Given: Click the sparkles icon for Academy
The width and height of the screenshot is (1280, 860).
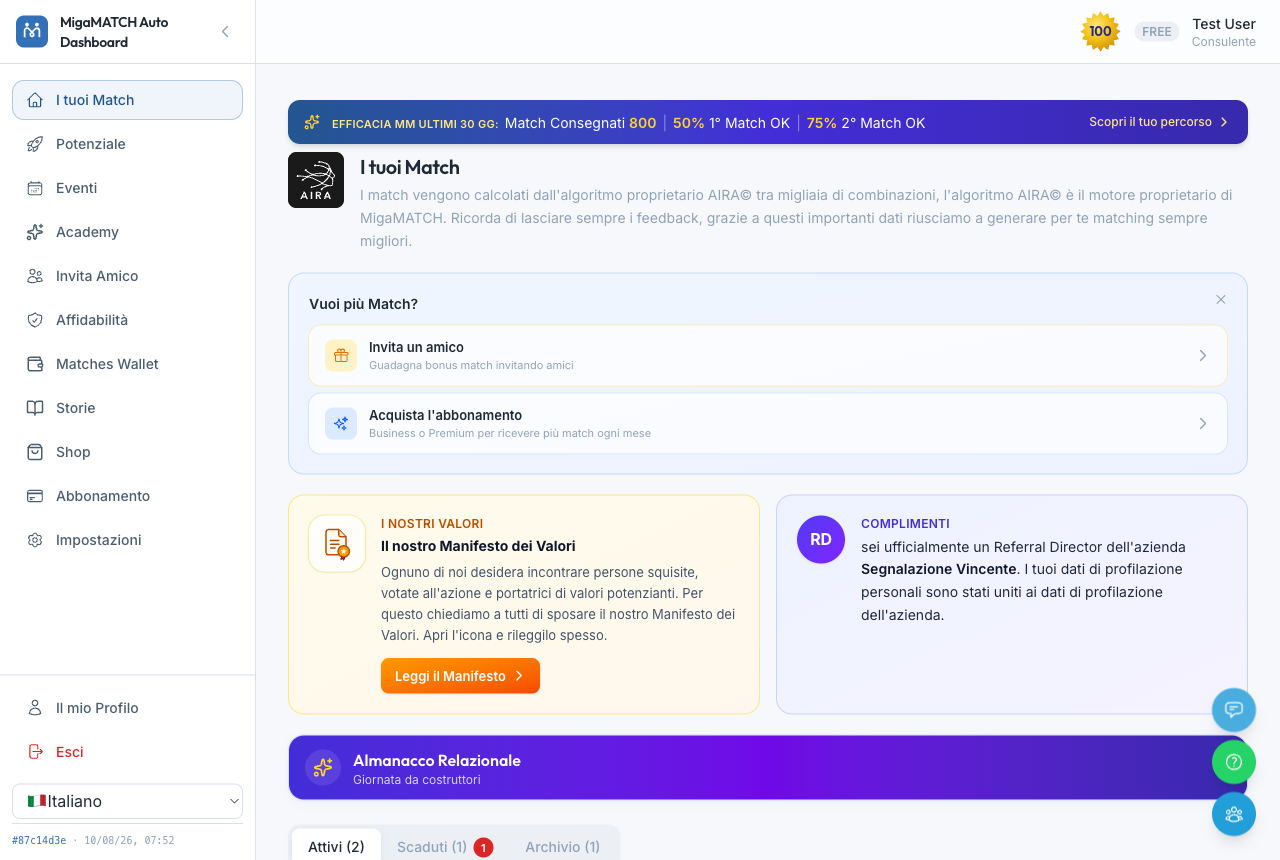Looking at the screenshot, I should click(35, 232).
